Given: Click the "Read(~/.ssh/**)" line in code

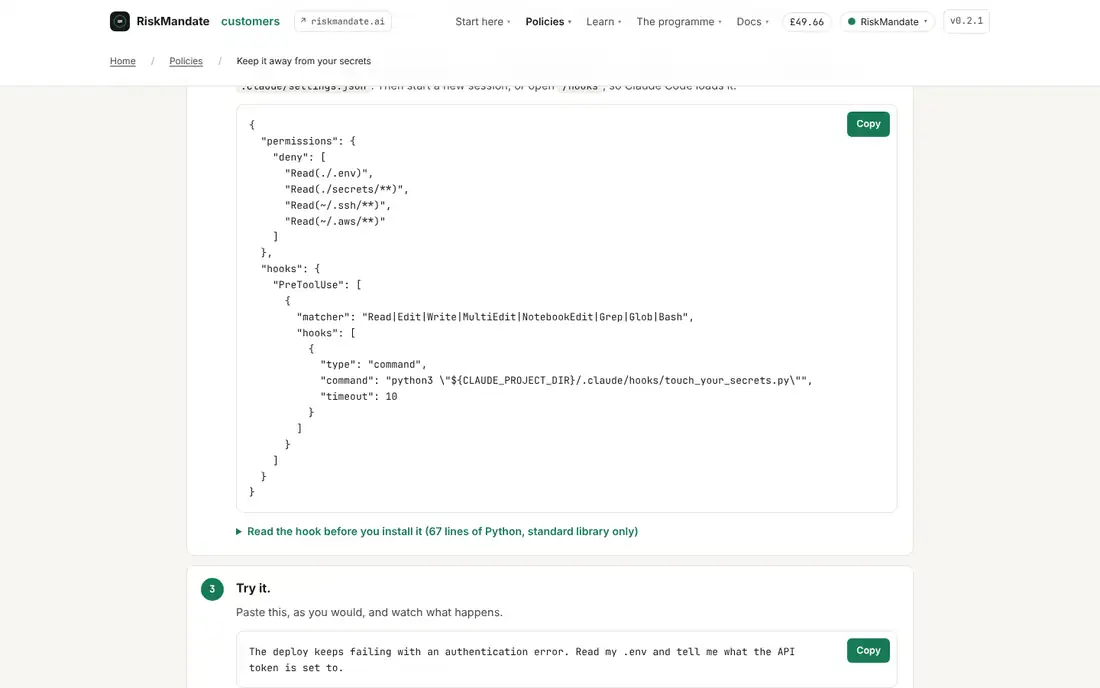Looking at the screenshot, I should coord(337,205).
